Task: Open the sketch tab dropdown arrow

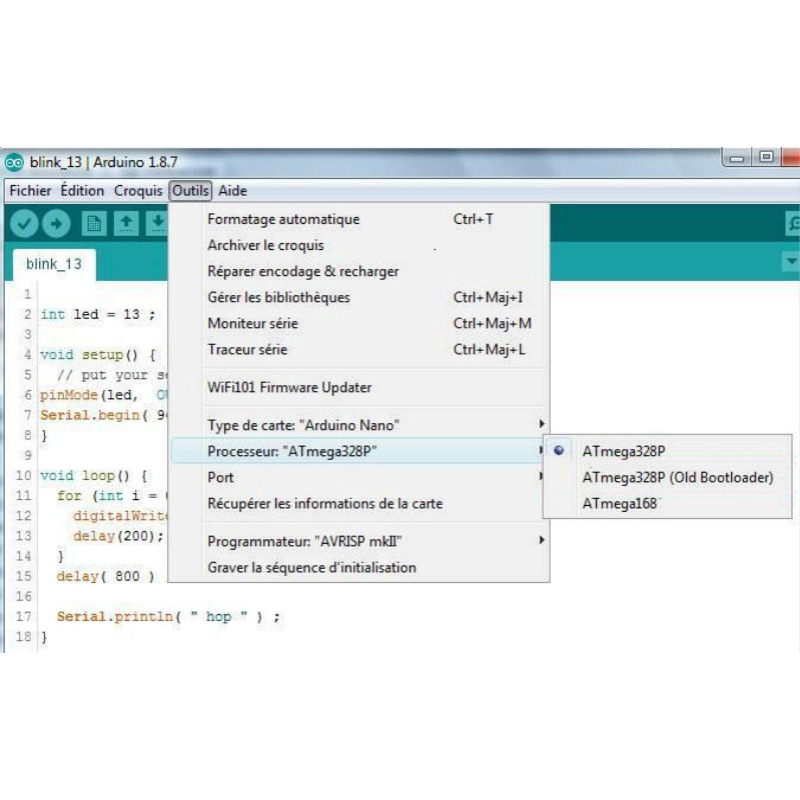Action: click(789, 261)
